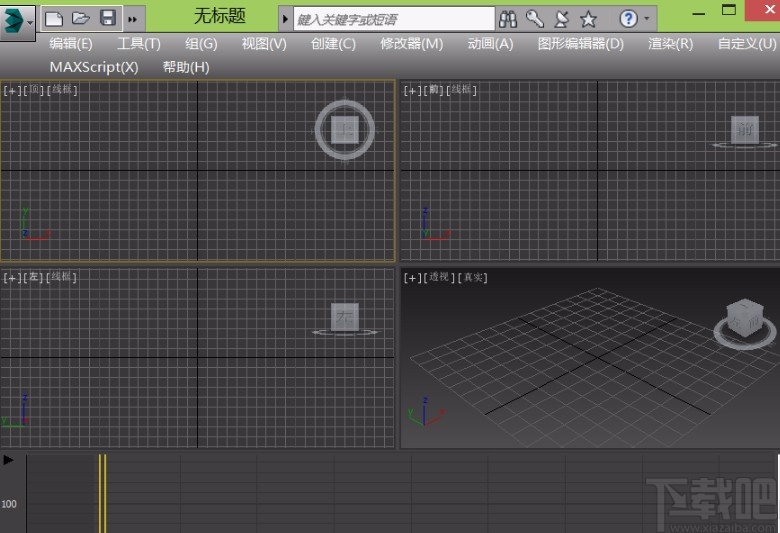Click in the keyword search field
780x533 pixels.
(x=394, y=19)
